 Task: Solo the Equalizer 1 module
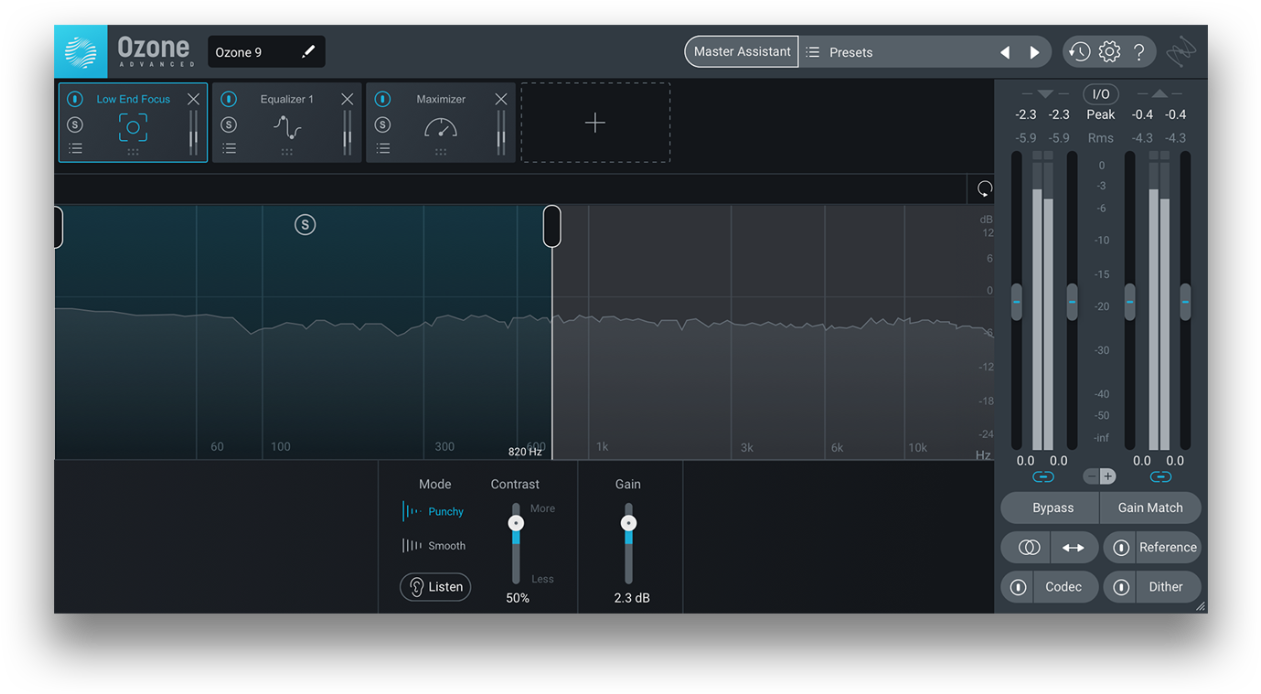229,125
